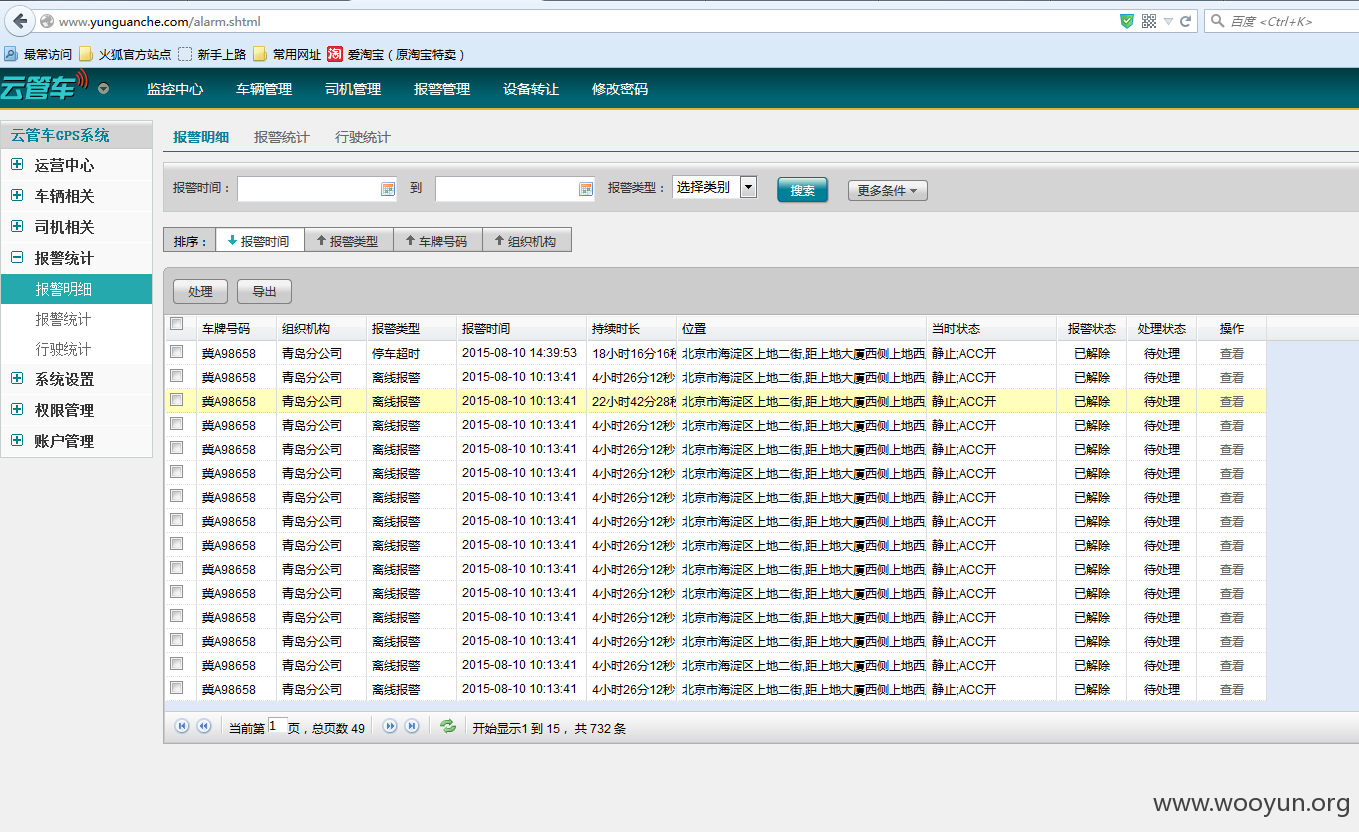
Task: Switch to the 行驶统计 tab above the search bar
Action: coord(363,137)
